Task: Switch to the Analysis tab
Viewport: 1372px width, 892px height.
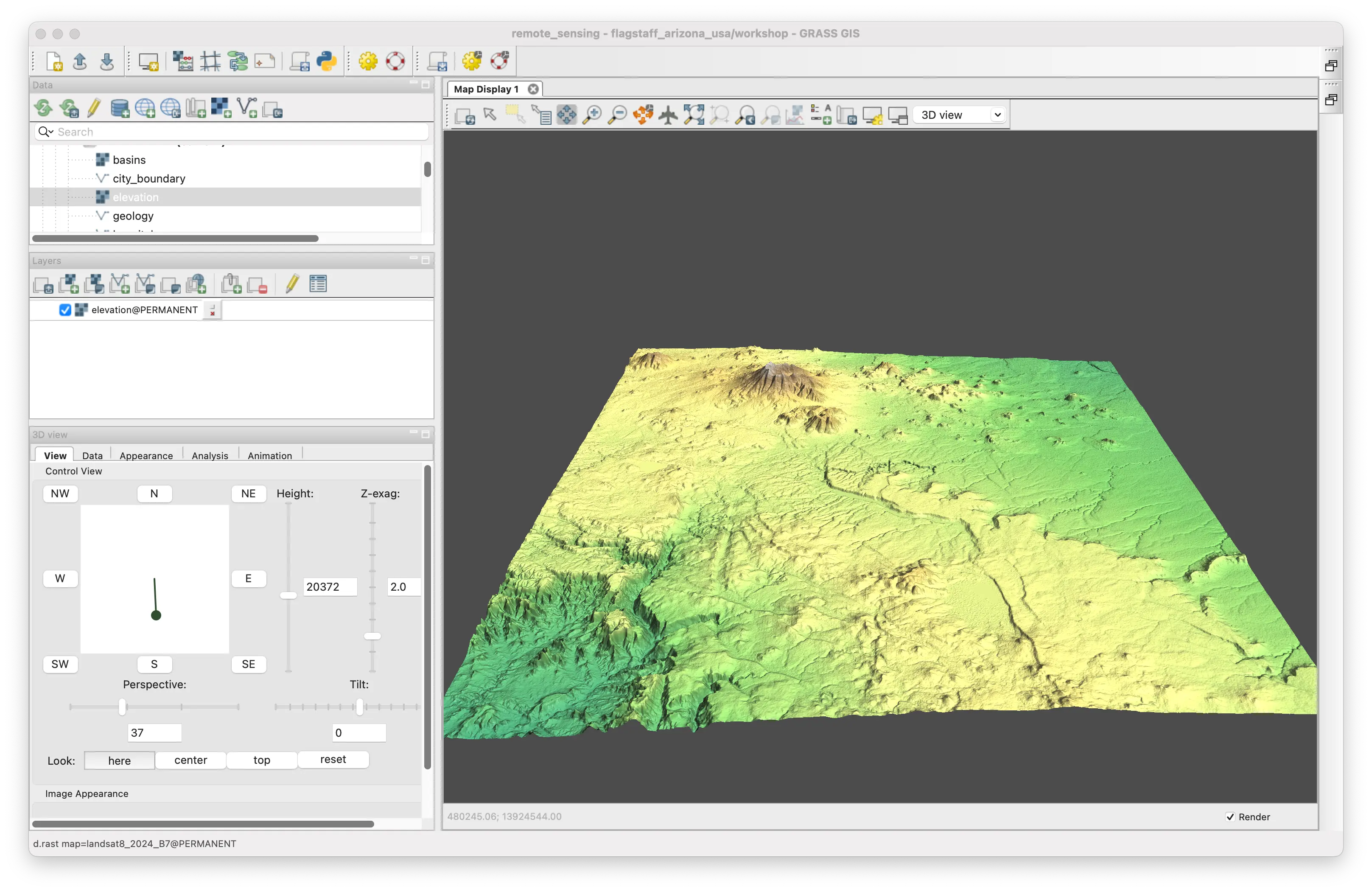Action: 210,455
